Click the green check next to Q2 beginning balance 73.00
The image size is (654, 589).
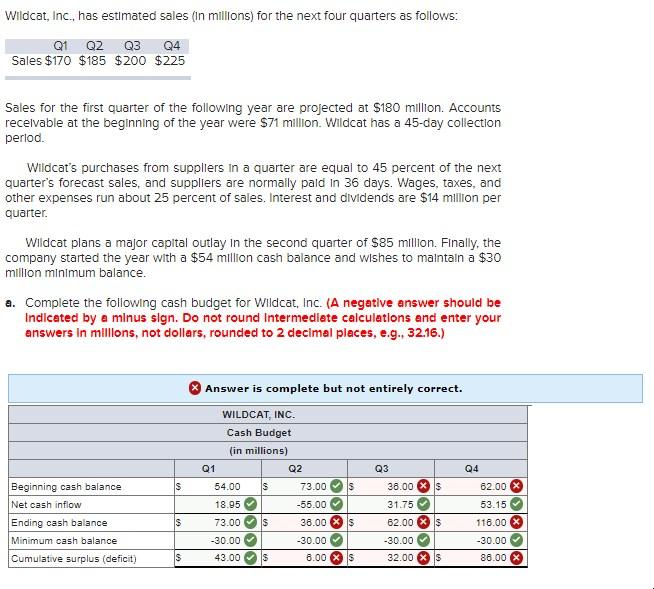click(x=336, y=486)
